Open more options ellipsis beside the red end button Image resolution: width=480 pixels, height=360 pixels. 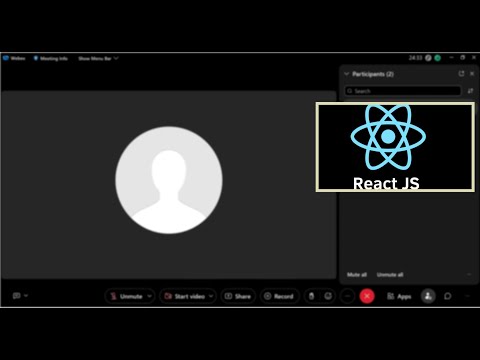[x=347, y=296]
